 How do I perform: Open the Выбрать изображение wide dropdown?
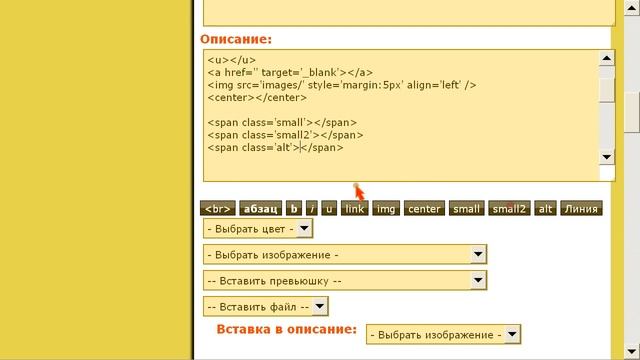[345, 254]
